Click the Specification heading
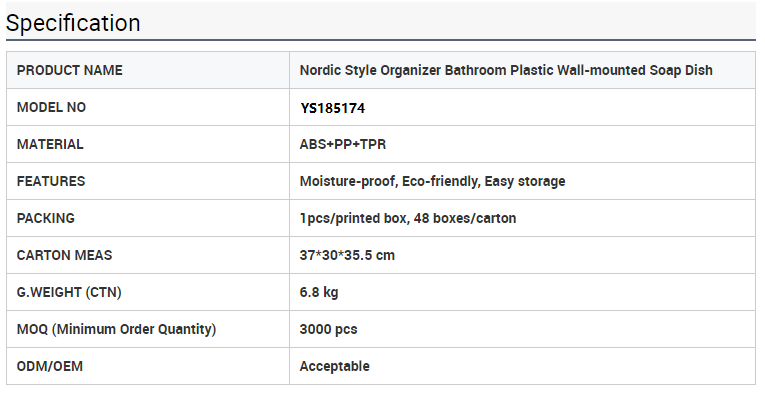The image size is (765, 393). click(73, 23)
